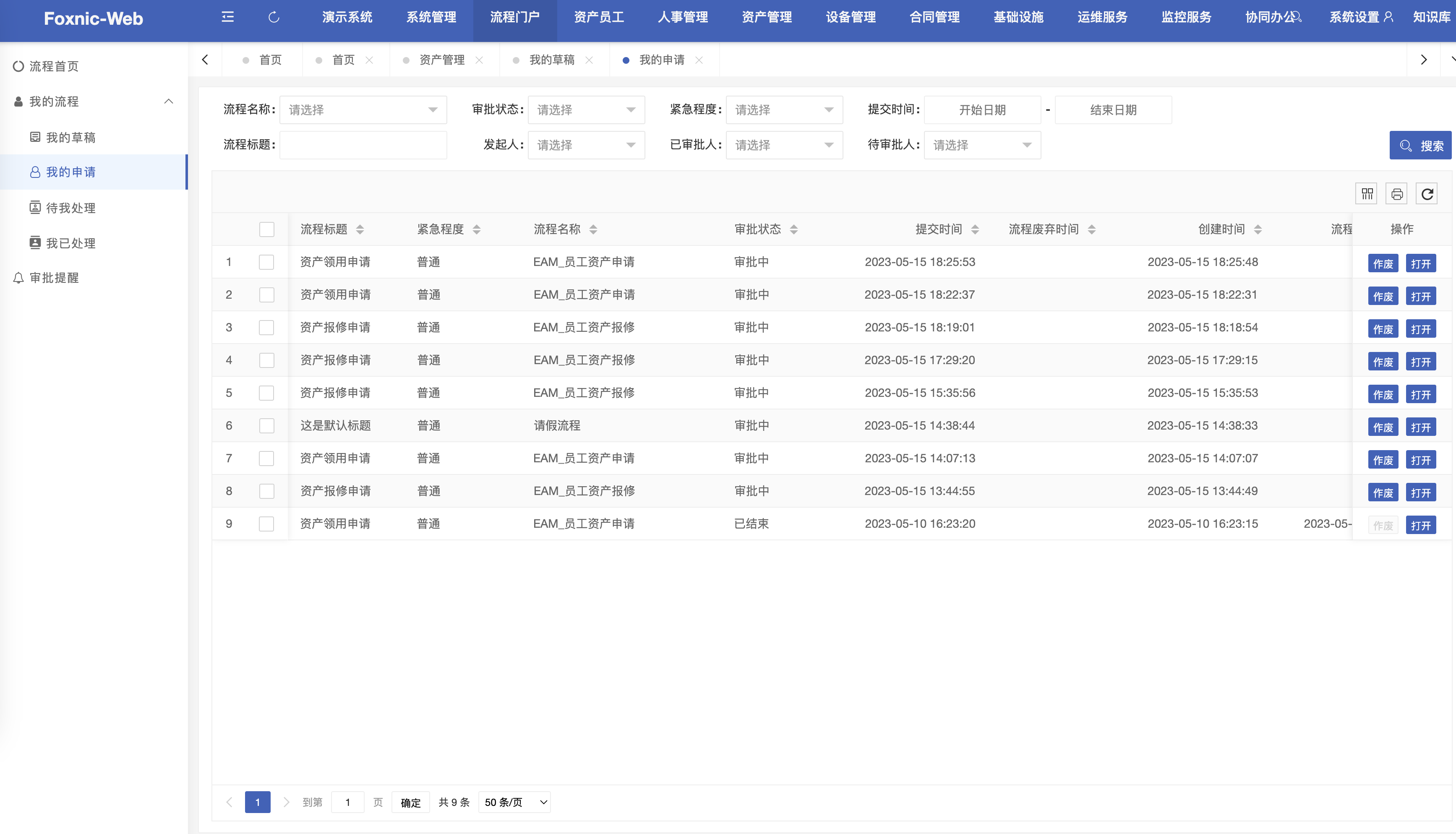Open the first 资产领用申请 with 打开 button
1456x834 pixels.
tap(1421, 263)
